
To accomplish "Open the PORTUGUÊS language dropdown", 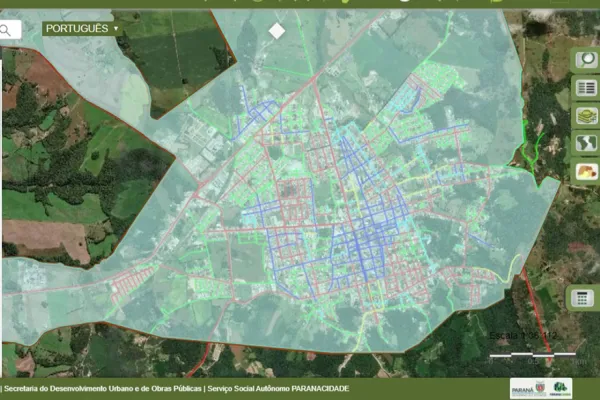I will [82, 29].
